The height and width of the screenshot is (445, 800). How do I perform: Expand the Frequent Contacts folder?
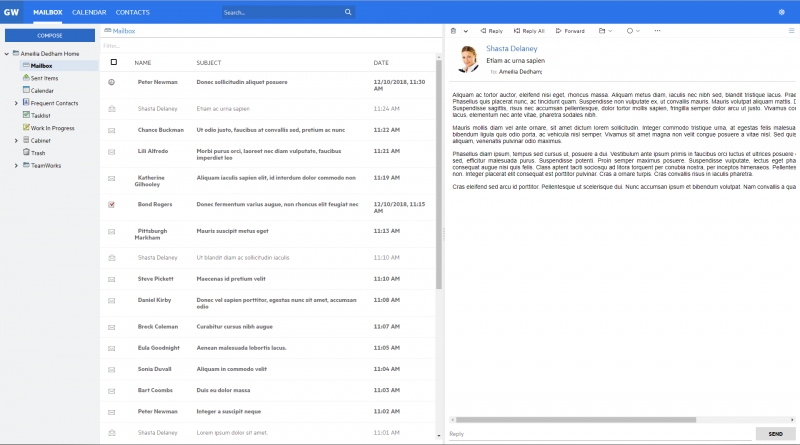(16, 103)
